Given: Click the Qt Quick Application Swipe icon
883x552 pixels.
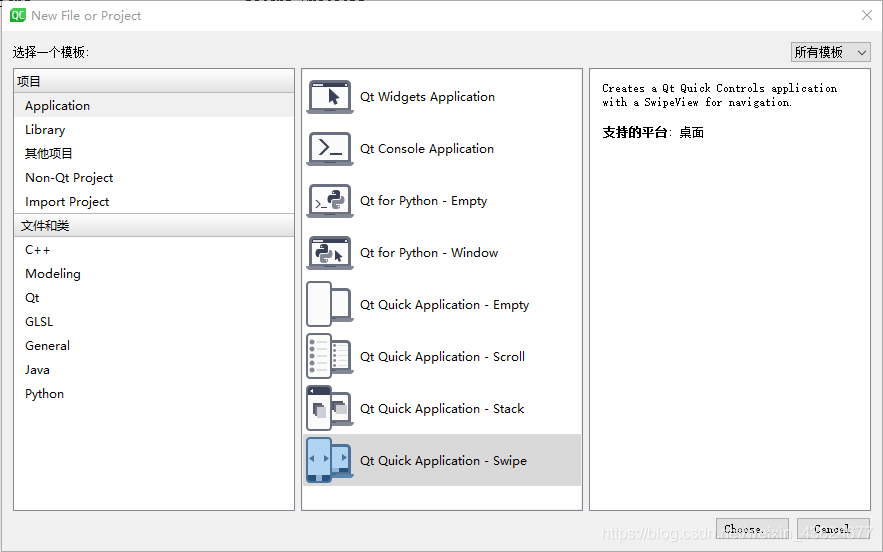Looking at the screenshot, I should tap(330, 460).
